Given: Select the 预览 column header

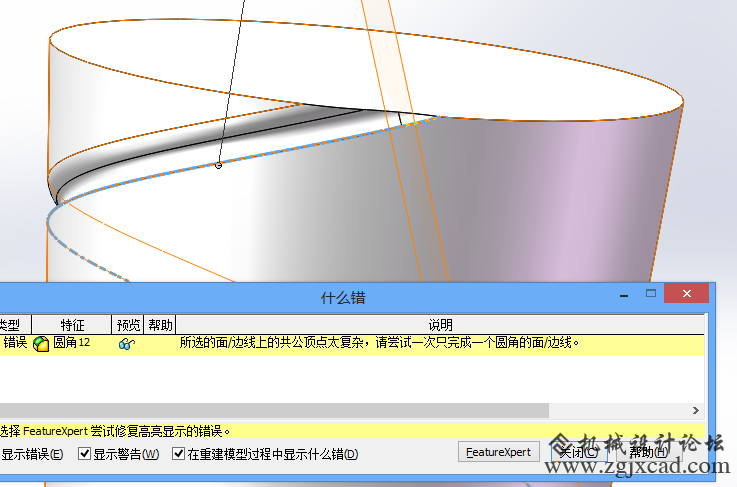Looking at the screenshot, I should tap(128, 325).
